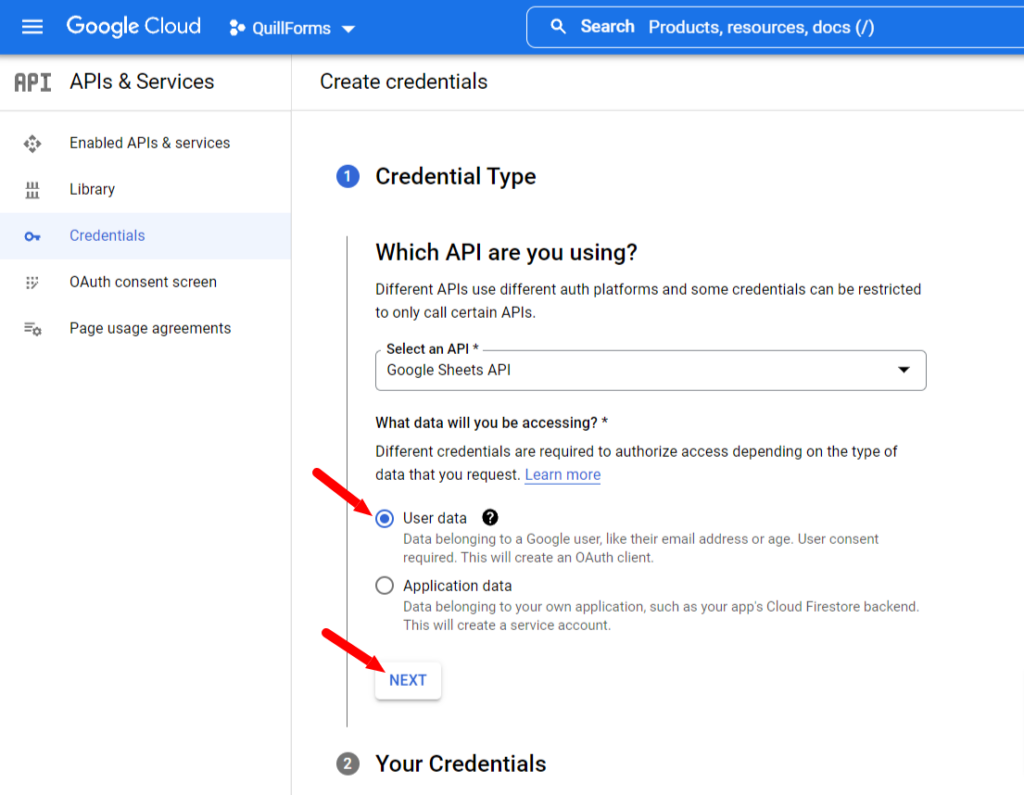This screenshot has width=1024, height=795.
Task: Click the OAuth consent screen icon
Action: [x=32, y=282]
